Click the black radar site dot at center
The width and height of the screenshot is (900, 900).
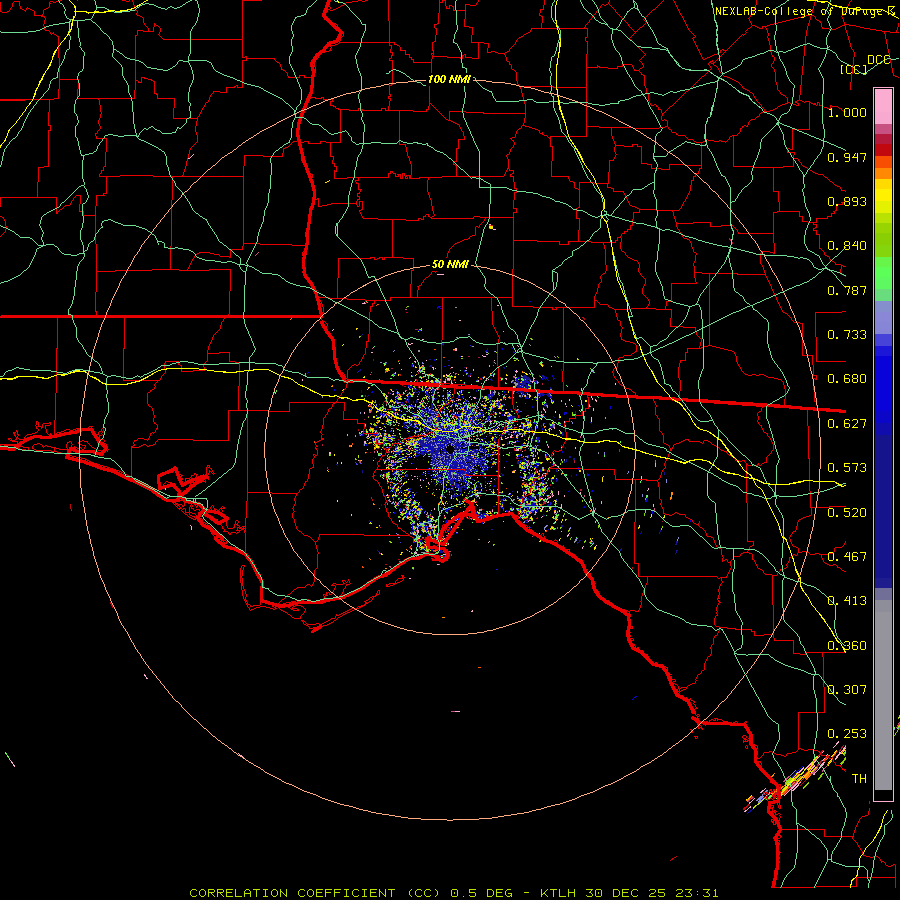tap(450, 449)
